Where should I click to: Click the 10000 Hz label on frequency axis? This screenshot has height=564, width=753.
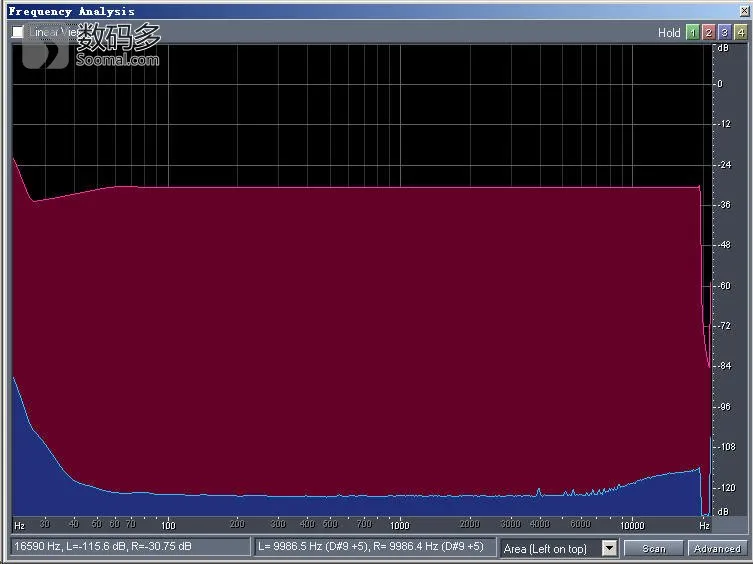click(x=632, y=526)
